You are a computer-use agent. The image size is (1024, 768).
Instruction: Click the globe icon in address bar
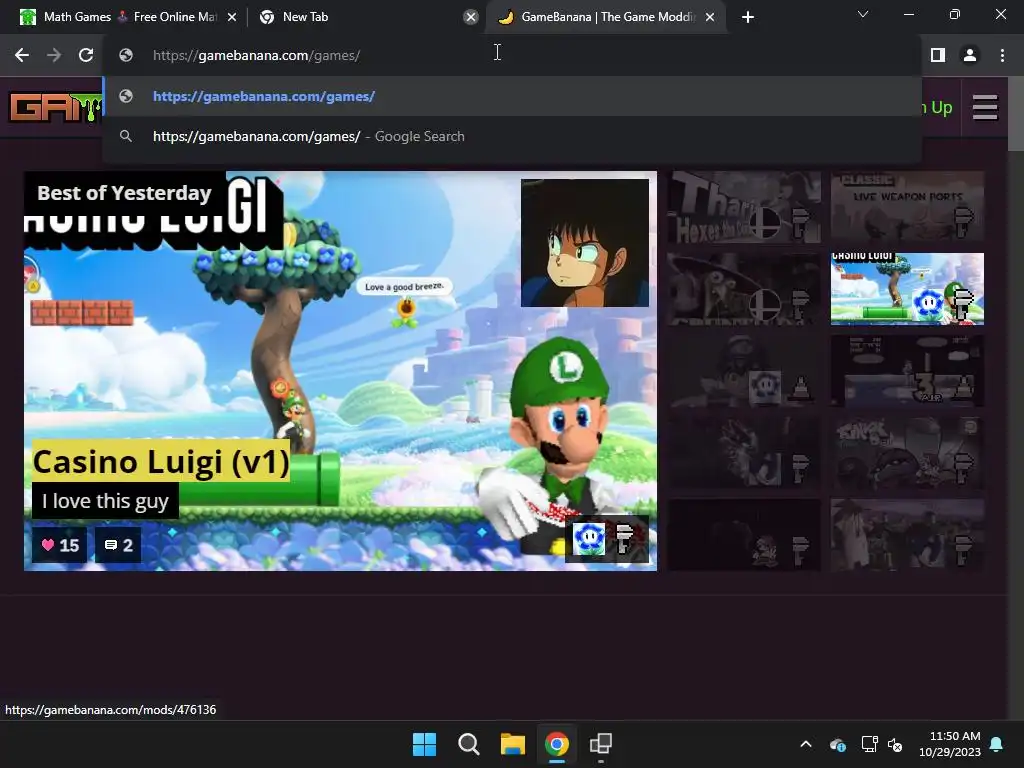click(126, 56)
